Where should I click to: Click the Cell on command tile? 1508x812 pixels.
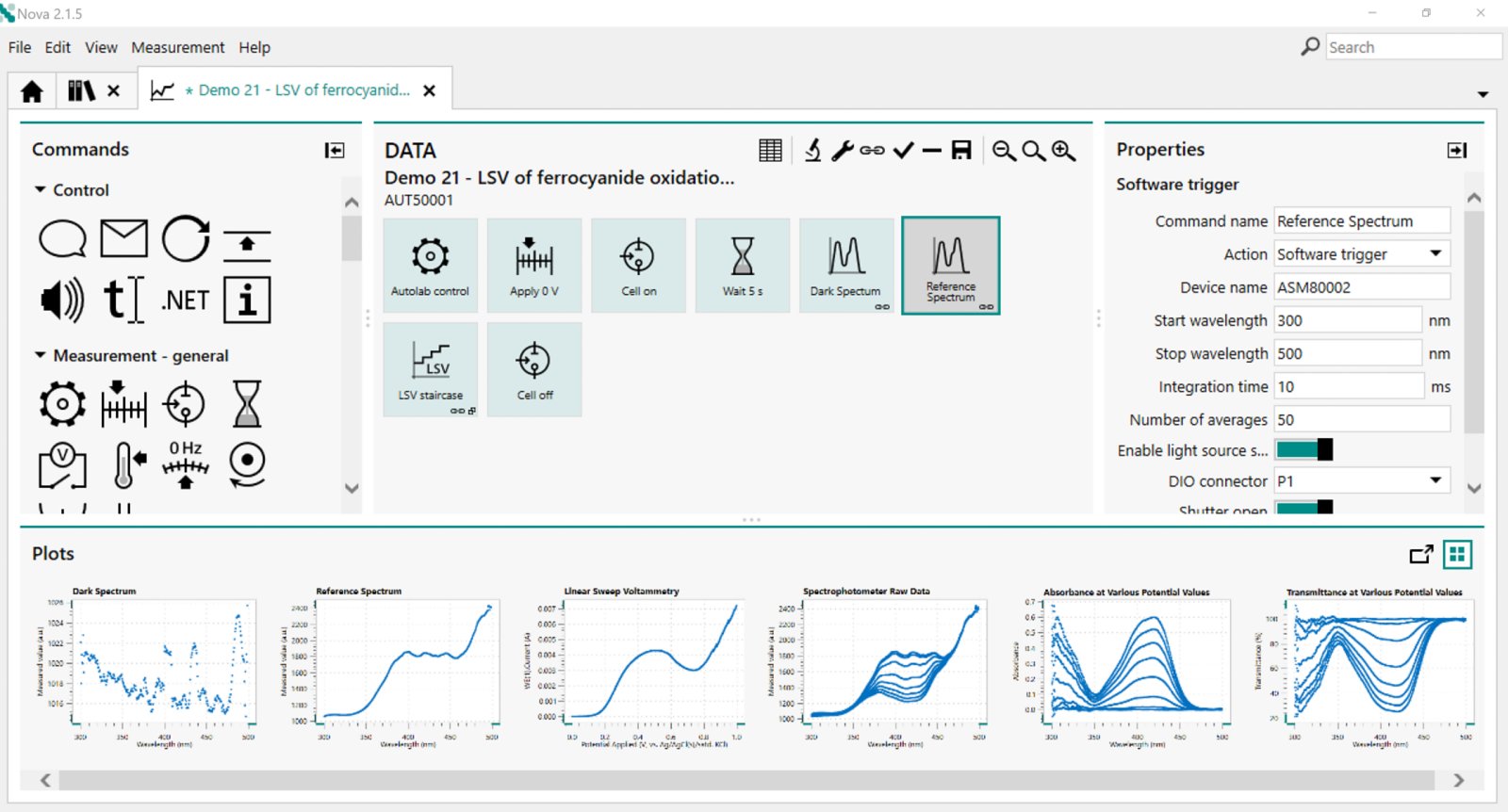638,266
